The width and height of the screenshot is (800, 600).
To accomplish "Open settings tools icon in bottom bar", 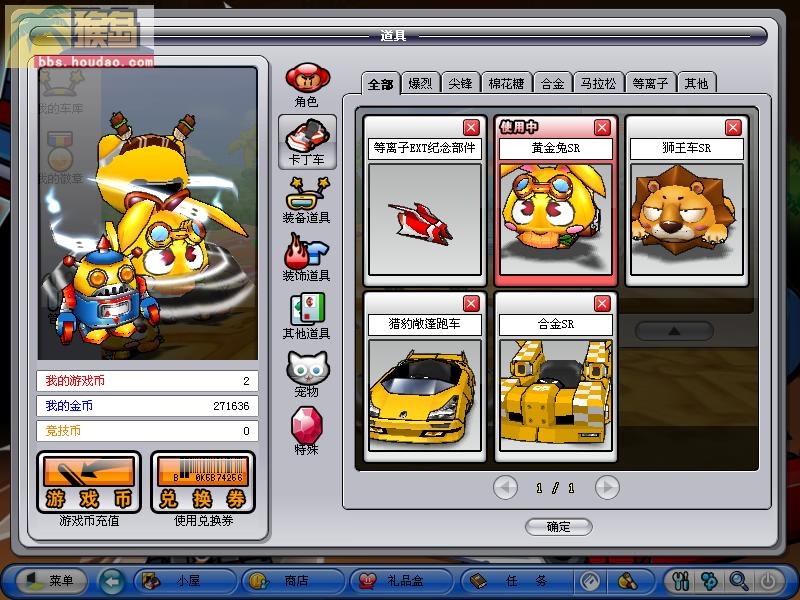I will [x=681, y=581].
